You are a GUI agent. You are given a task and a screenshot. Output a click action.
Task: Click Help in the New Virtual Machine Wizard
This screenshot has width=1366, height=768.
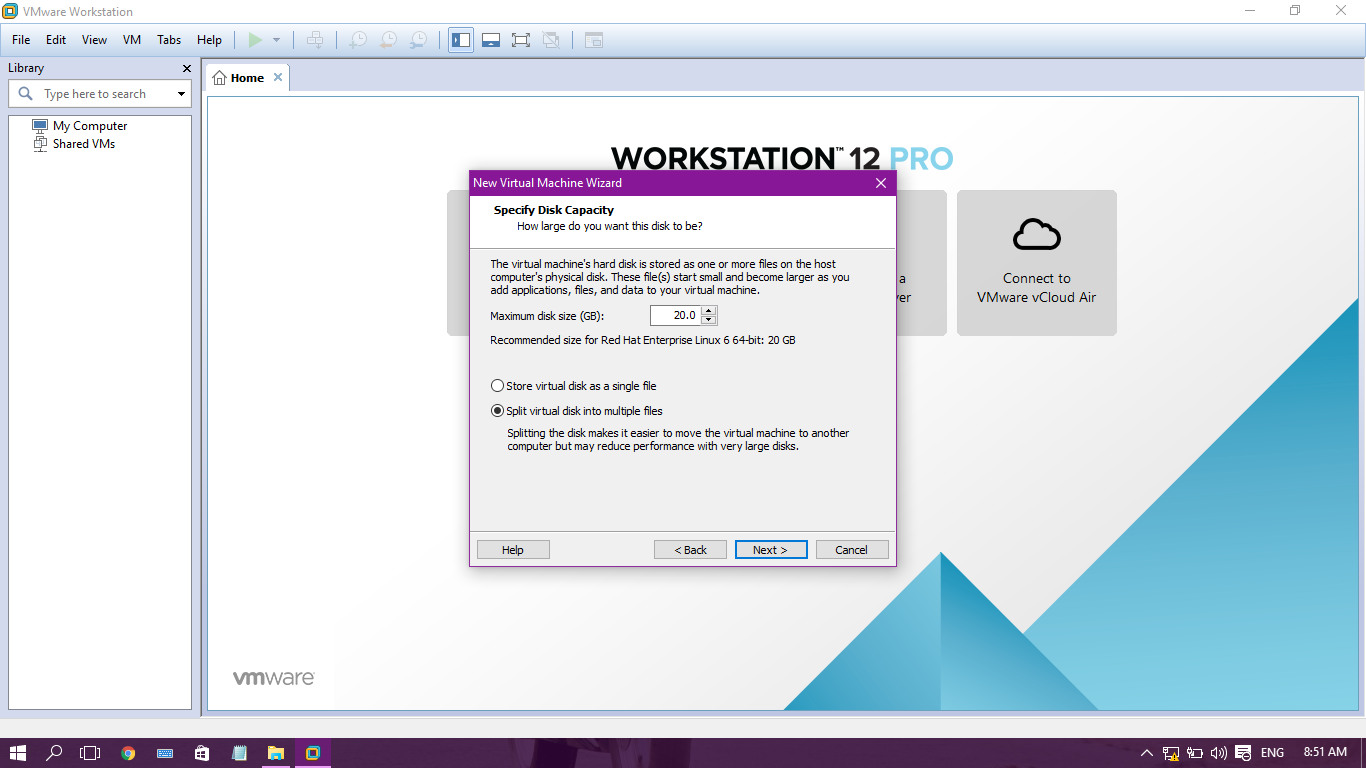(x=513, y=549)
